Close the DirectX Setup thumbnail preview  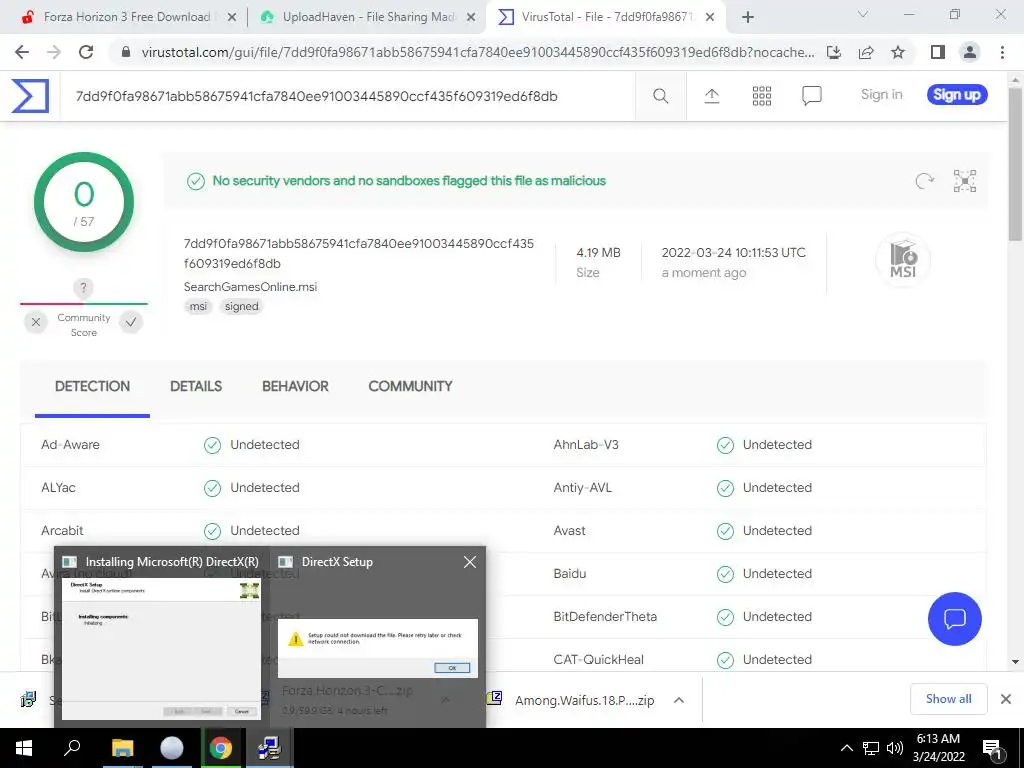(x=470, y=562)
